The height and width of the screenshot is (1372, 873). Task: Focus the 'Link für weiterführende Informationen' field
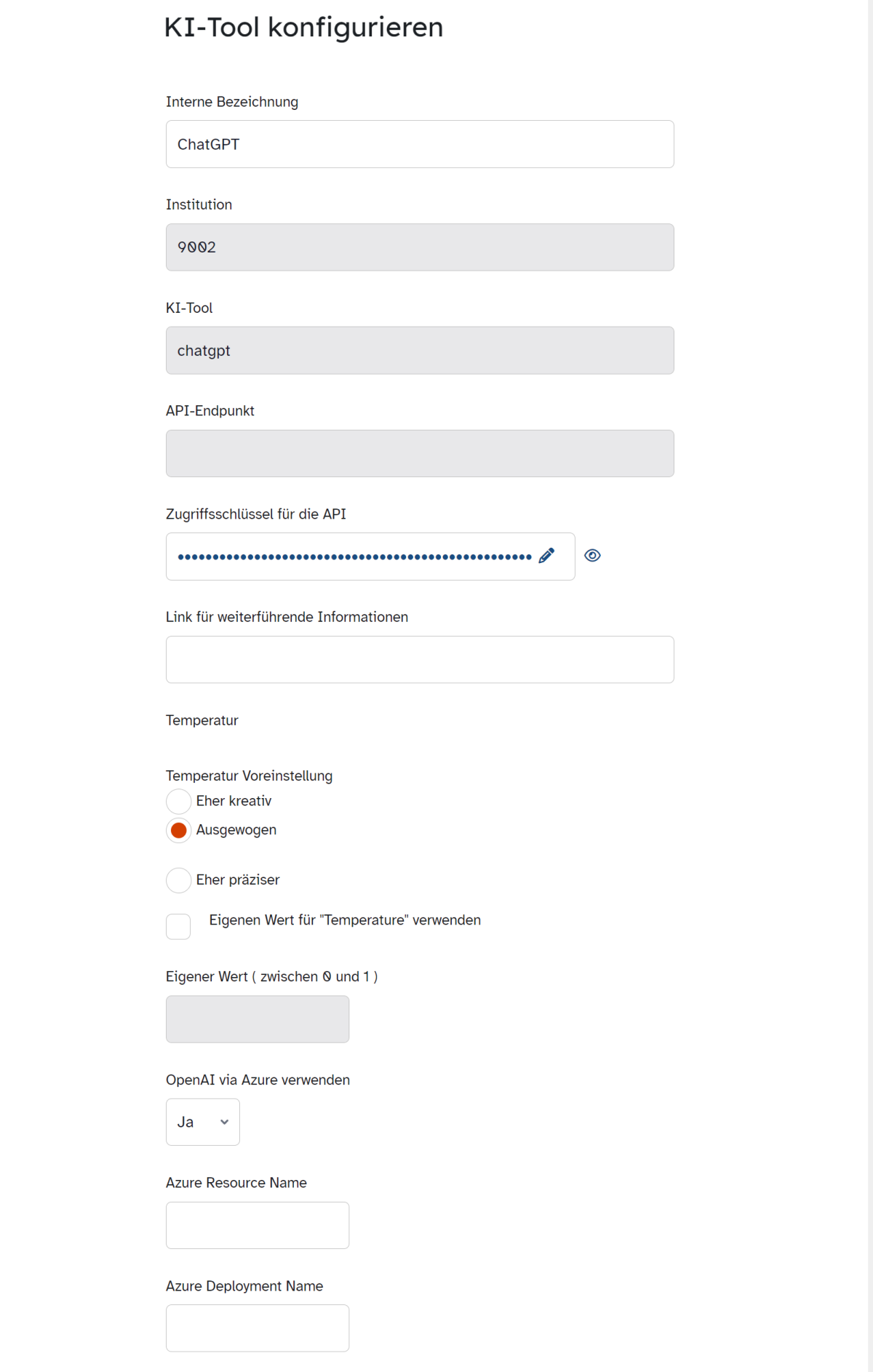pos(420,660)
